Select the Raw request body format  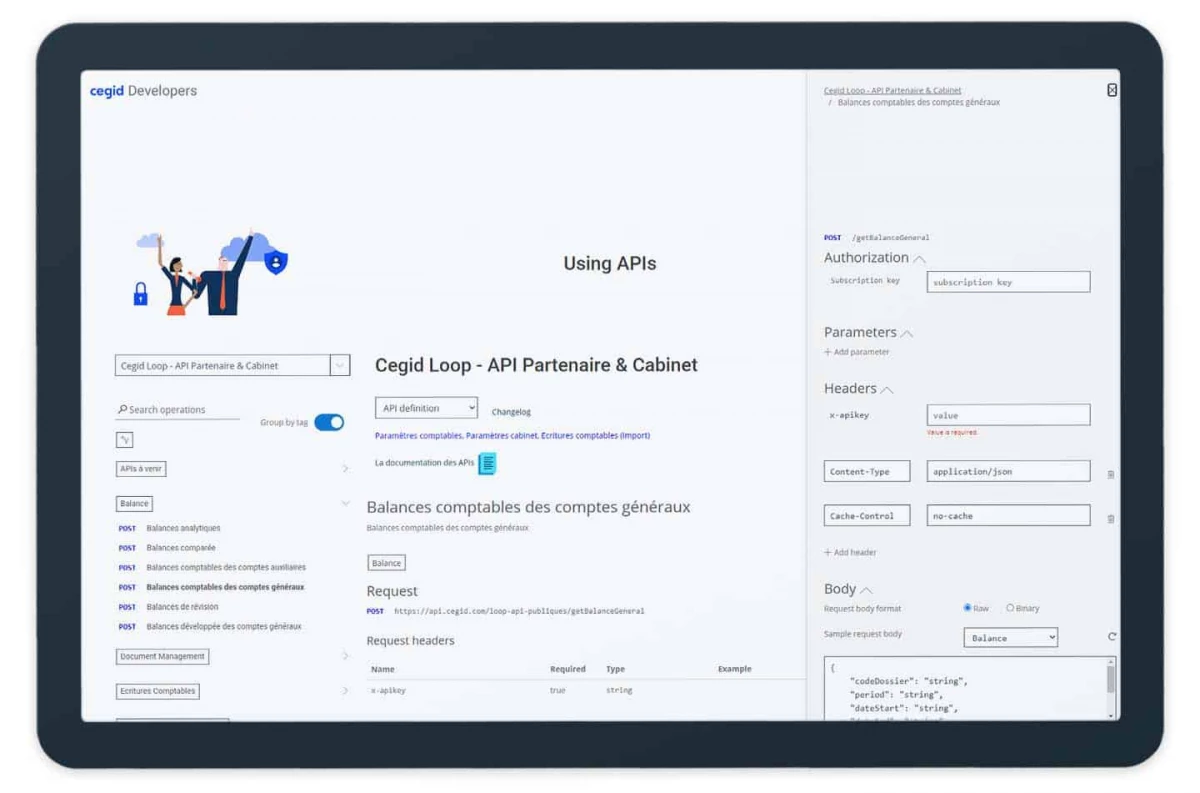point(966,607)
